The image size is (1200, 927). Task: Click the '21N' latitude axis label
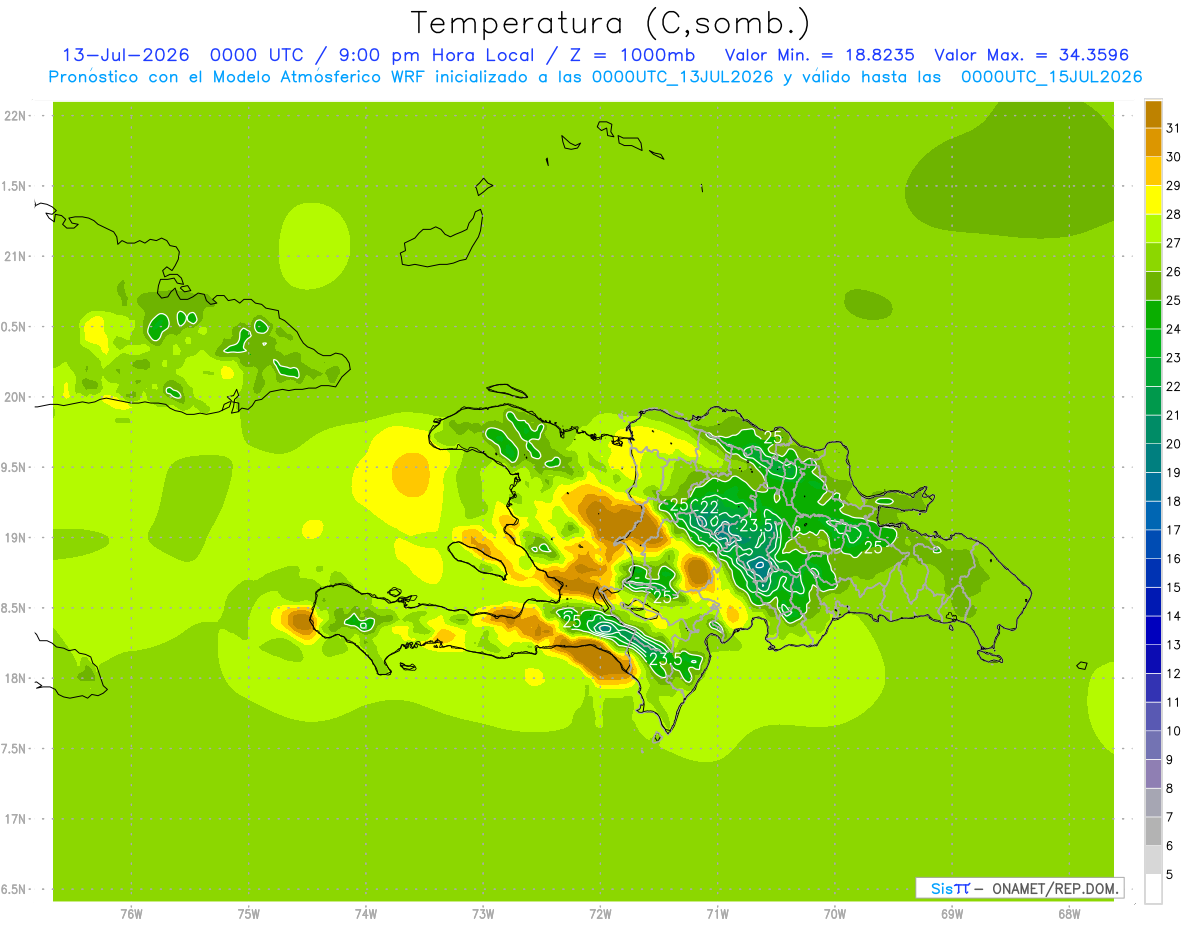(16, 257)
